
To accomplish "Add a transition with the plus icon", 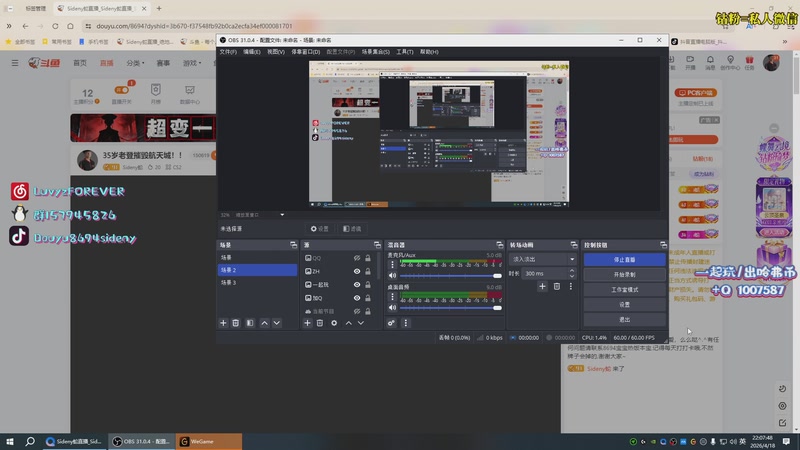I will point(542,287).
